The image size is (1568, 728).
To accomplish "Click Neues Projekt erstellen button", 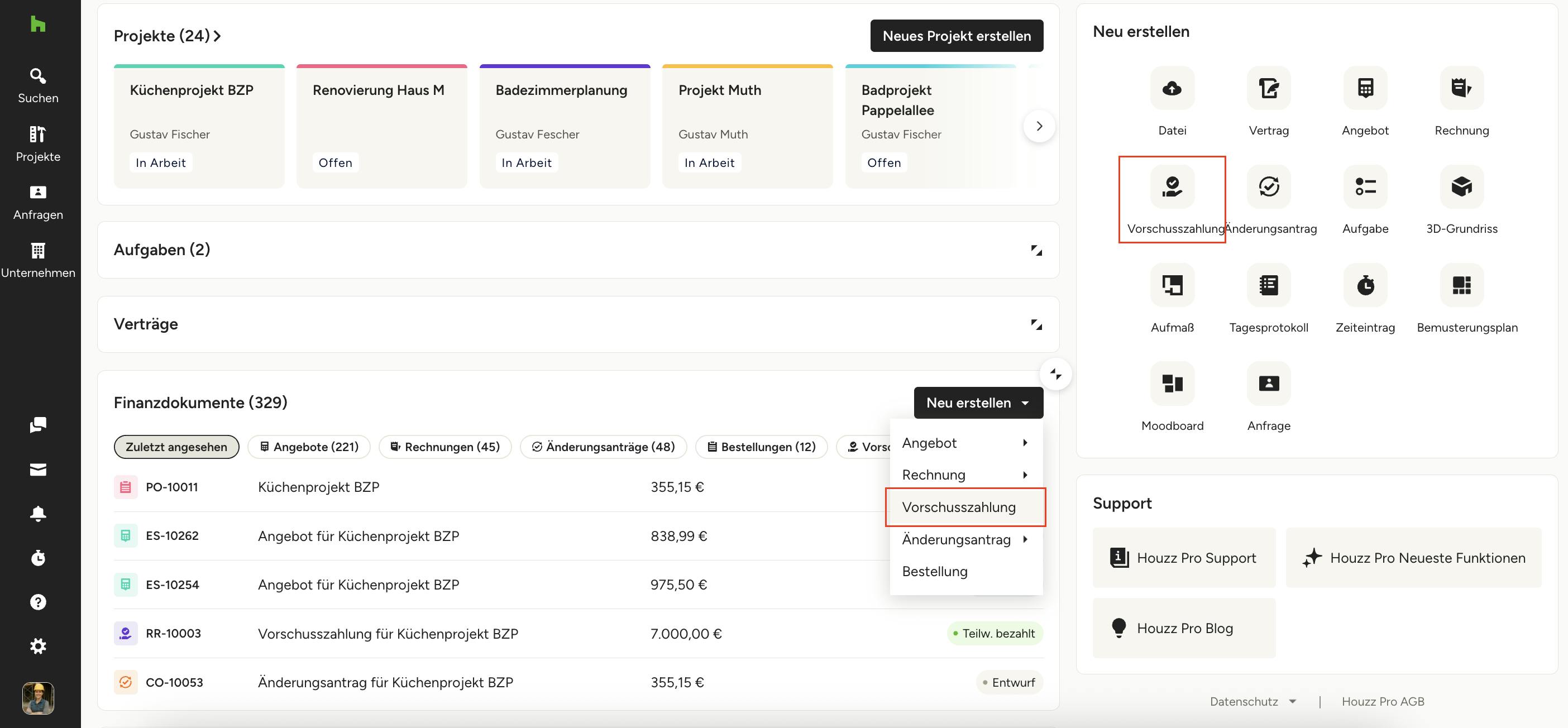I will 956,36.
